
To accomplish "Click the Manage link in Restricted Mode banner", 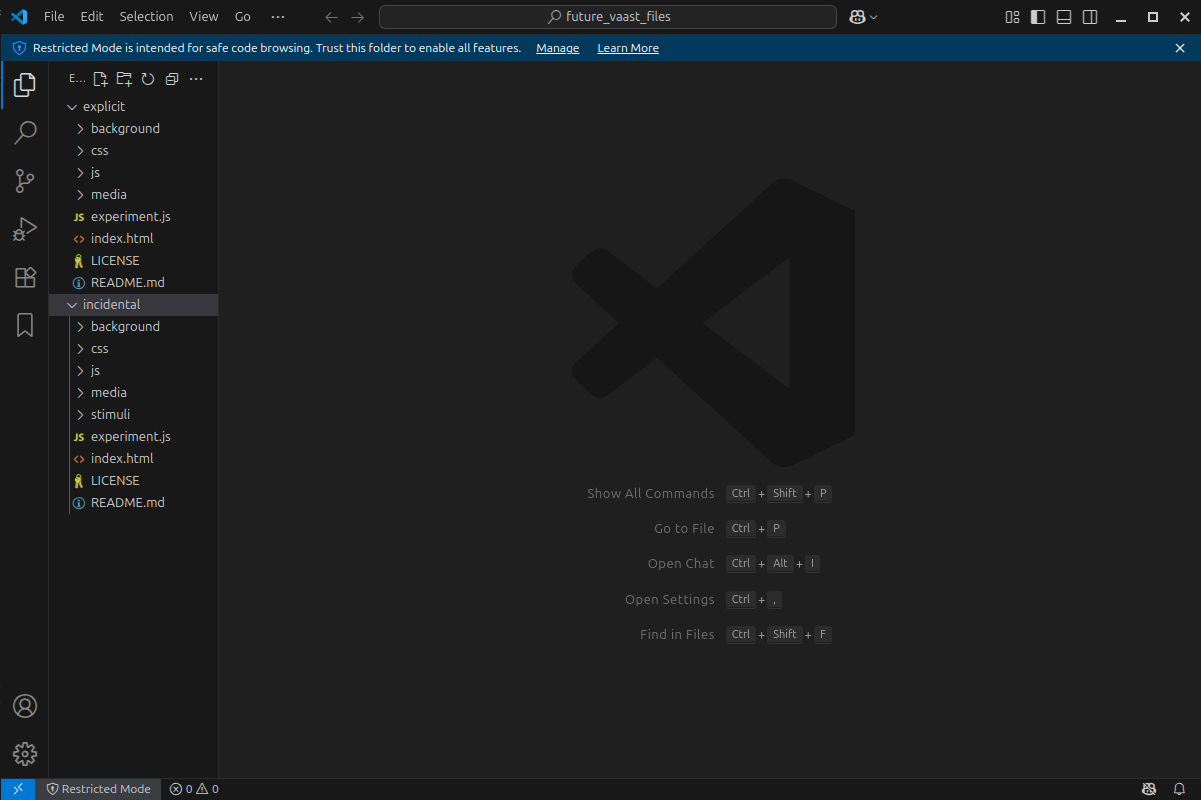I will point(557,48).
